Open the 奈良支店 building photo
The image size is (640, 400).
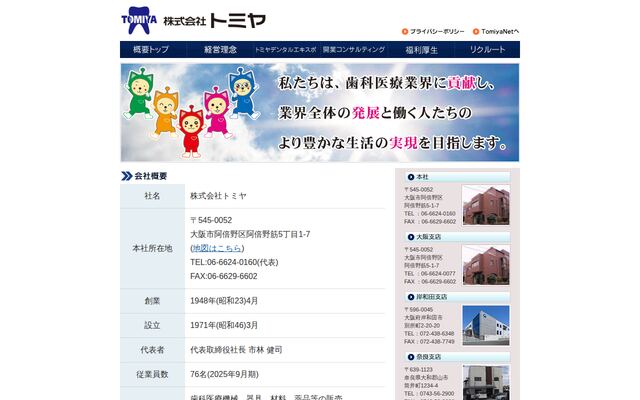[486, 382]
